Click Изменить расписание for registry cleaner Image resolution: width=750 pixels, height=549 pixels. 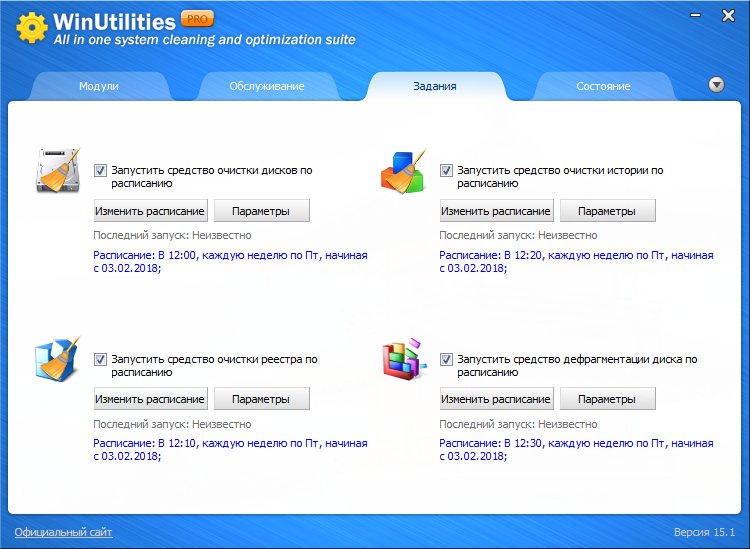pyautogui.click(x=151, y=399)
